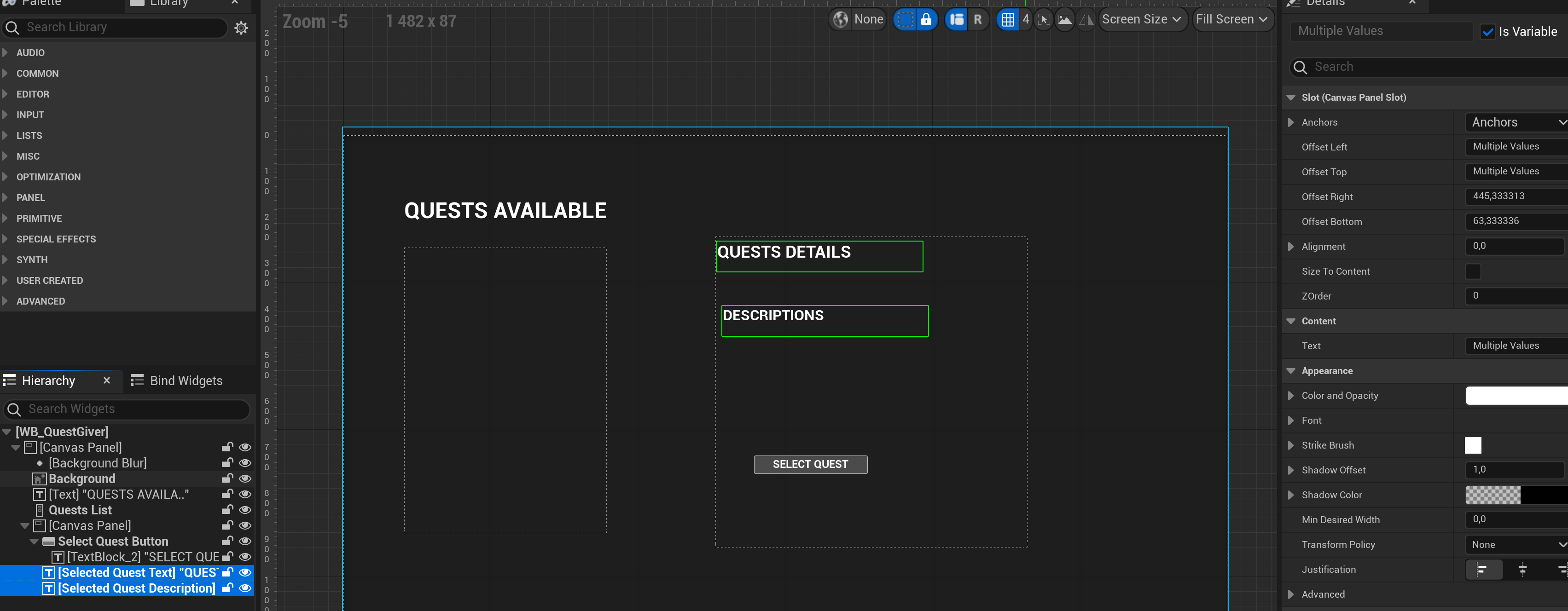Expand the Font property section
The image size is (1568, 611).
click(x=1290, y=421)
